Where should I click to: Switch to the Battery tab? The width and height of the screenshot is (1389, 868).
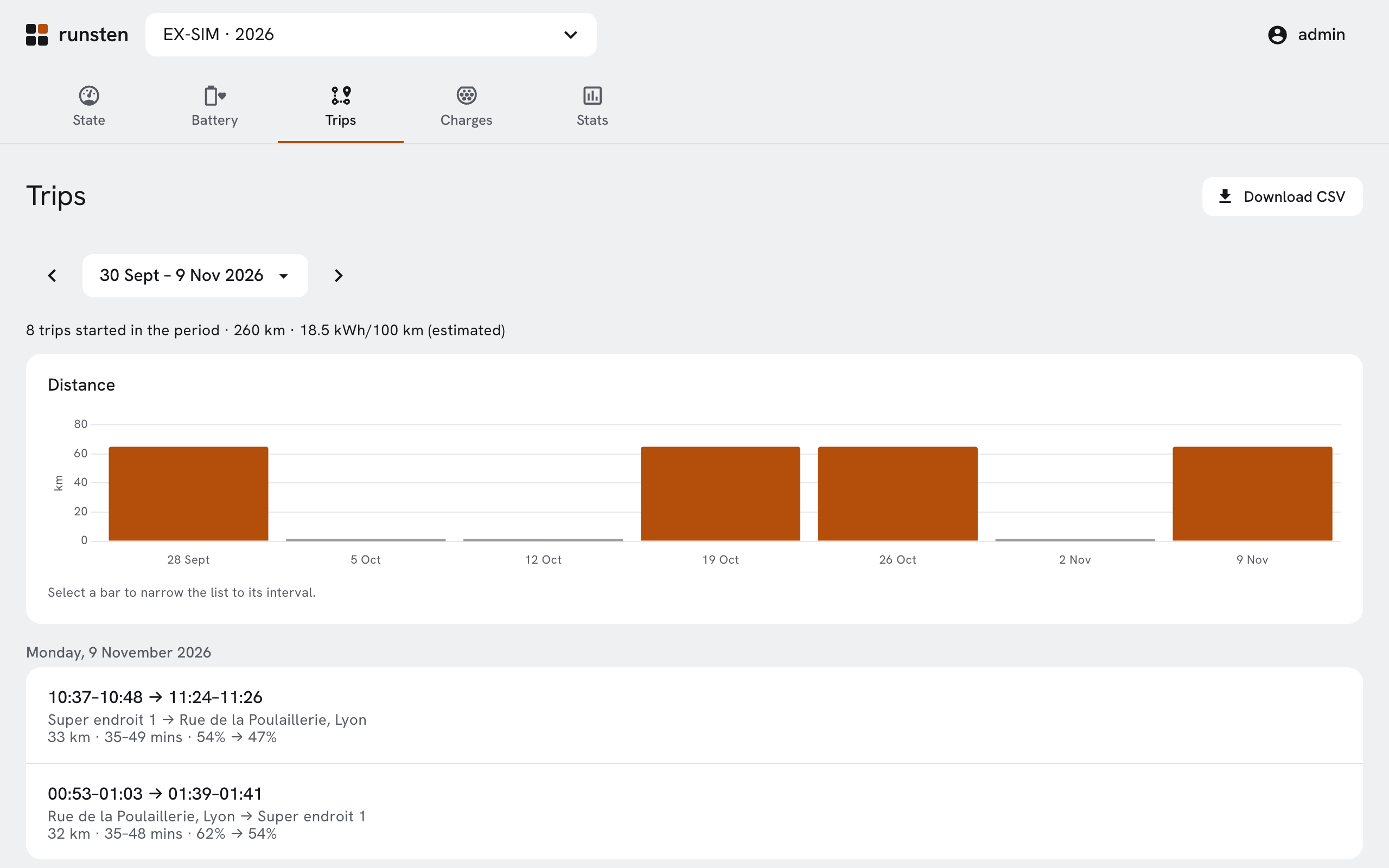pyautogui.click(x=215, y=106)
